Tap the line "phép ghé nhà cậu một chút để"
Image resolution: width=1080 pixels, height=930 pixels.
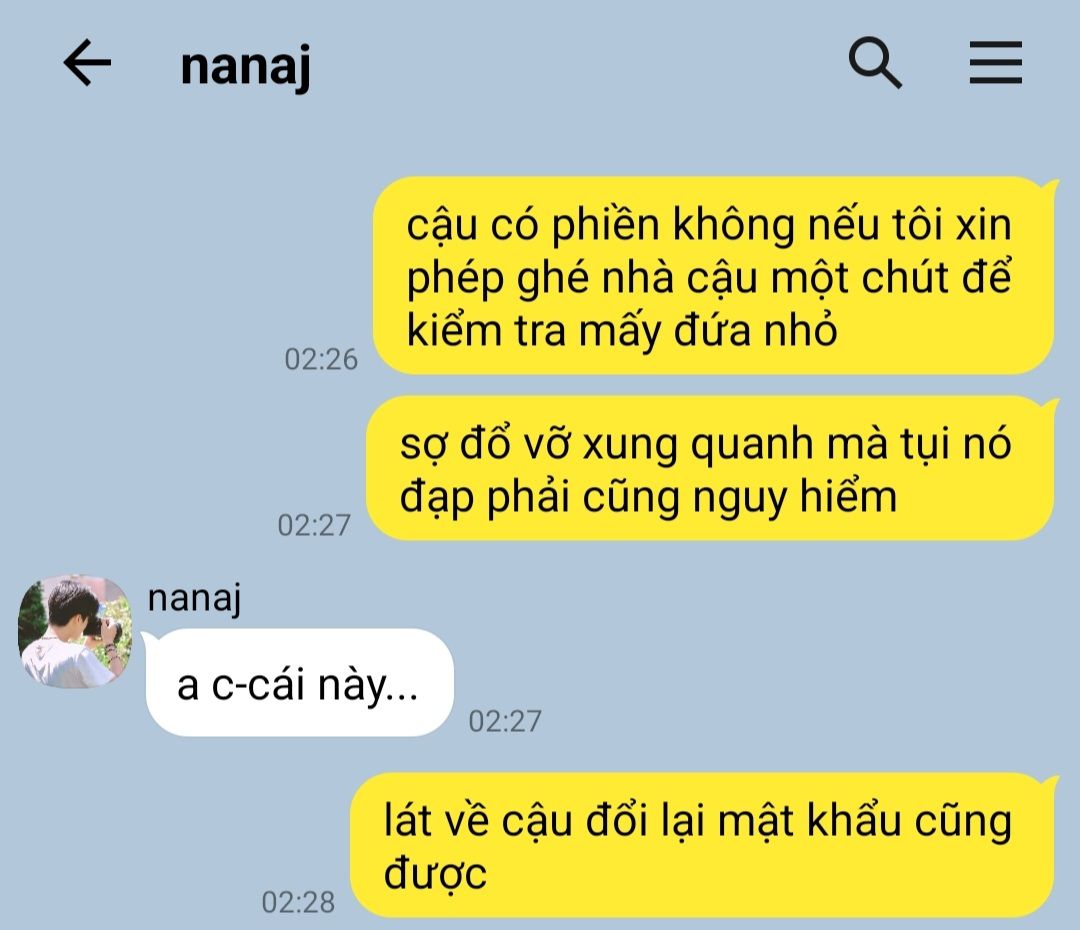click(x=709, y=278)
